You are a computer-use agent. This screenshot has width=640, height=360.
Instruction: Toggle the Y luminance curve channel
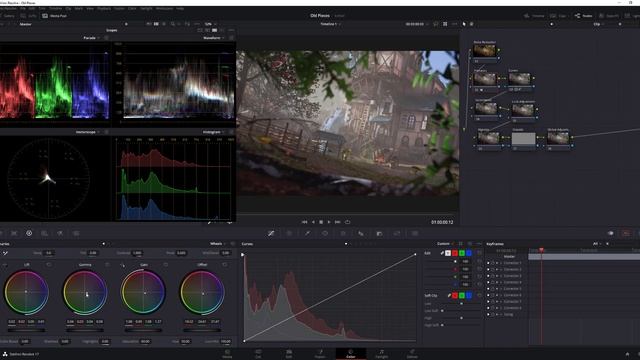(448, 253)
